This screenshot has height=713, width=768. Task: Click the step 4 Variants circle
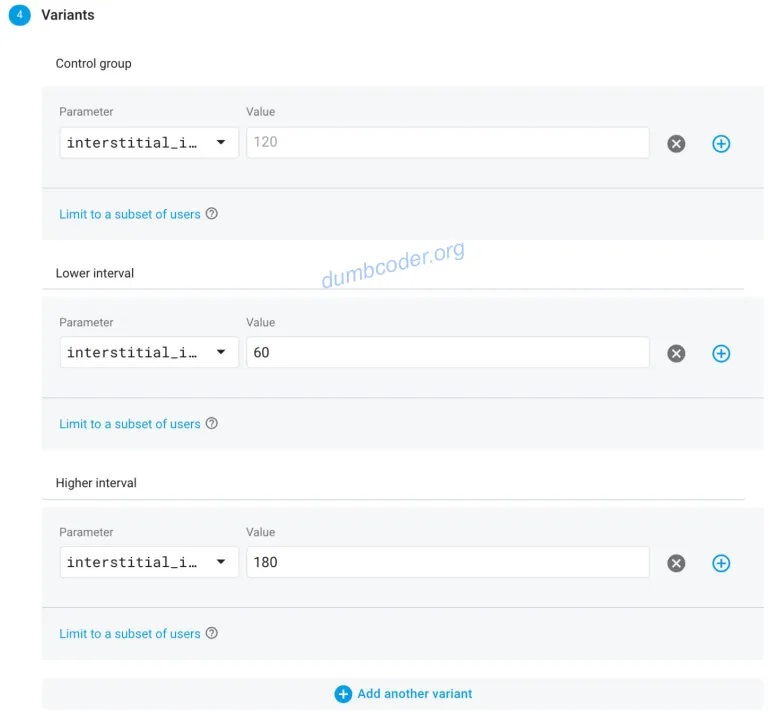tap(20, 15)
